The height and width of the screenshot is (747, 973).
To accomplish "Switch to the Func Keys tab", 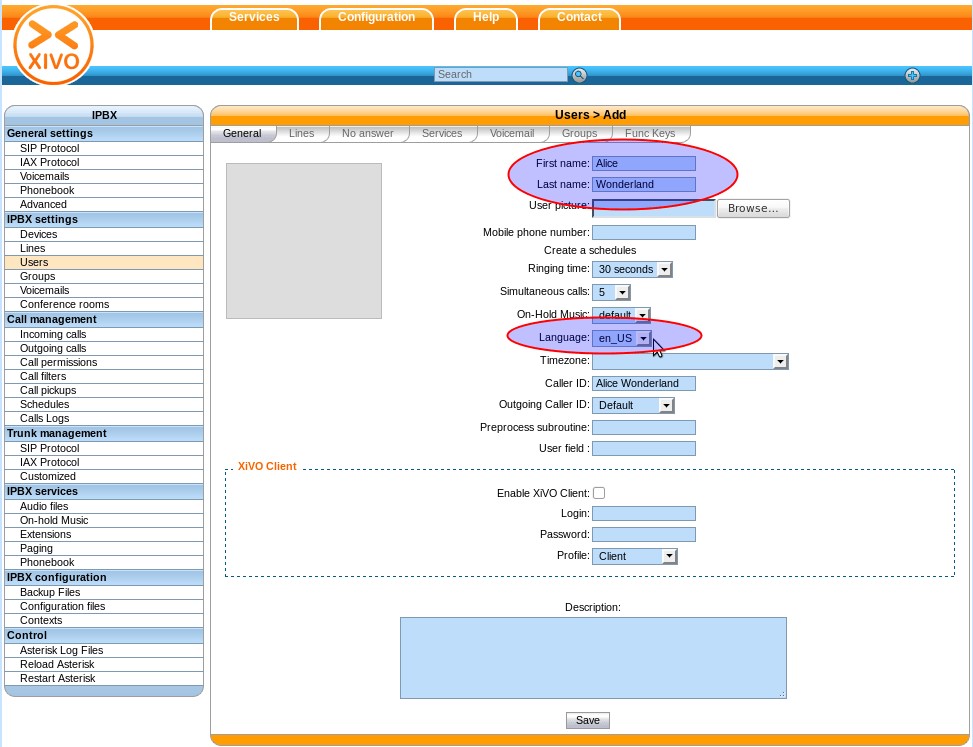I will [x=650, y=133].
